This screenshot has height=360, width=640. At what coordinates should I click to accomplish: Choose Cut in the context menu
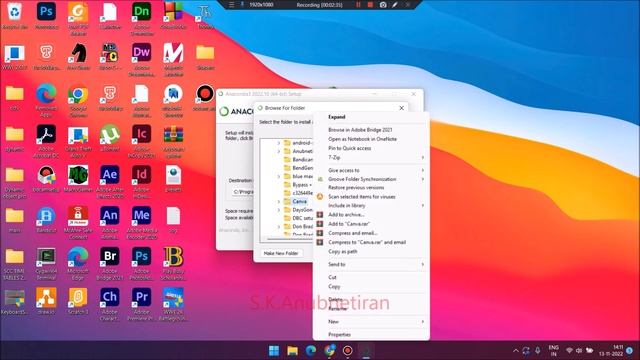point(371,278)
